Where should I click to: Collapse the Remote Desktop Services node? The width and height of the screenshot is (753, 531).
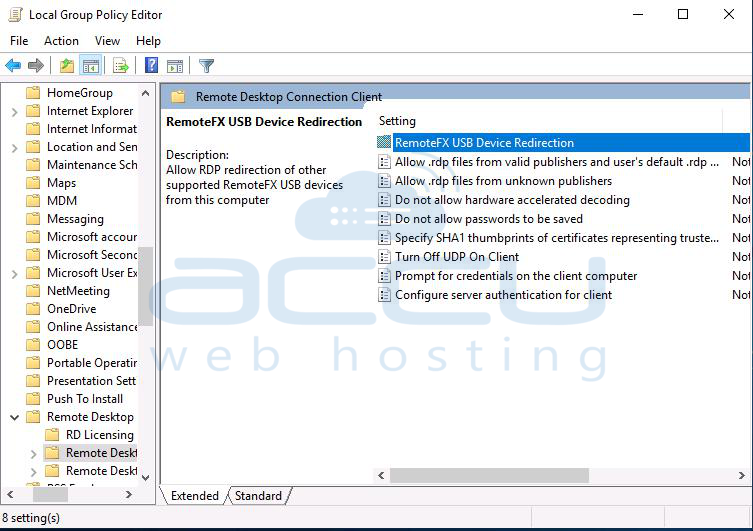tap(14, 417)
